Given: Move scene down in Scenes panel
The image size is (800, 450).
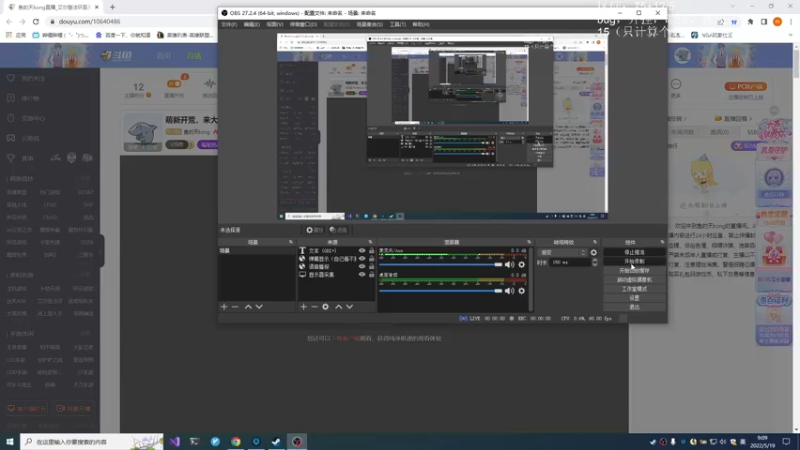Looking at the screenshot, I should (x=259, y=307).
